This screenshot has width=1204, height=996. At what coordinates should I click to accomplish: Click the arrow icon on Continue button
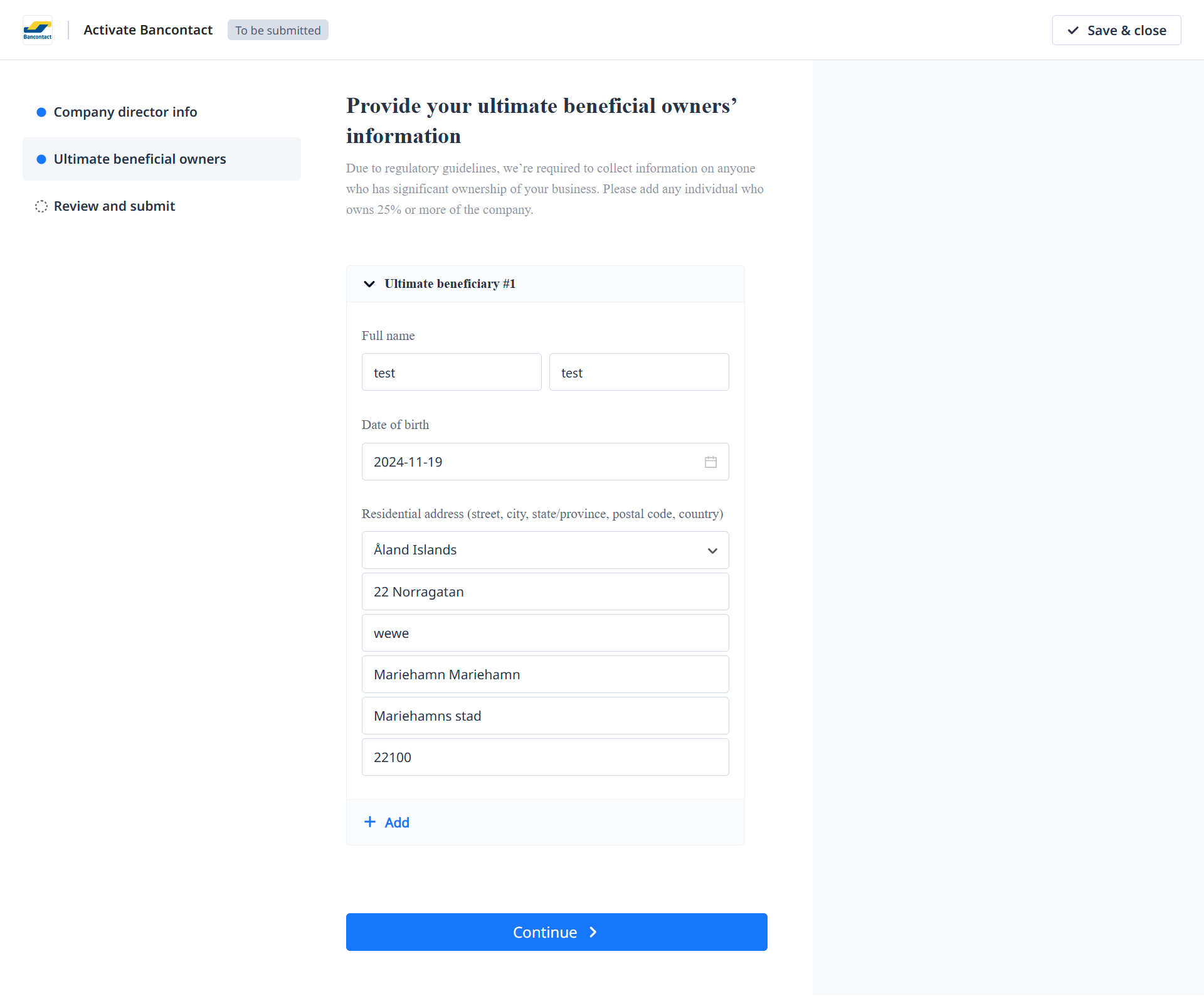(593, 932)
